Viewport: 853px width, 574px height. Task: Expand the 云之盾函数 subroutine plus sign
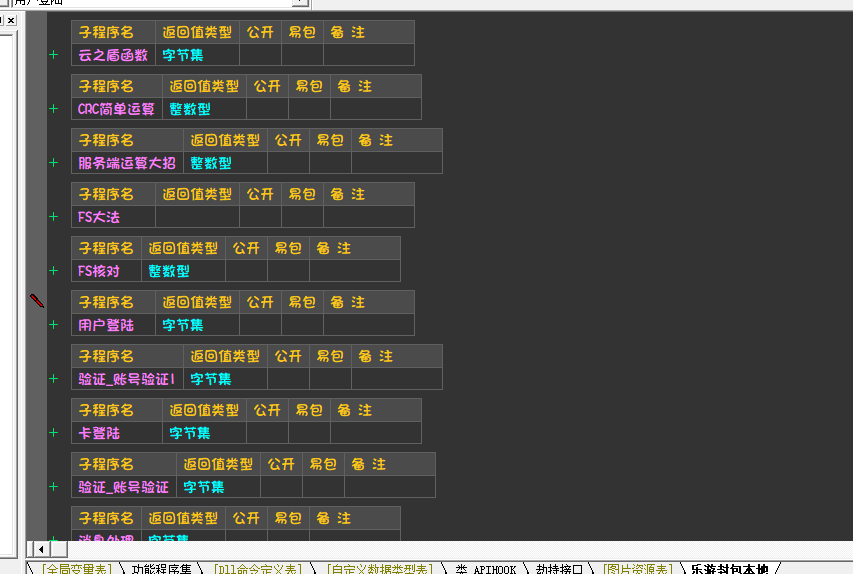(53, 55)
